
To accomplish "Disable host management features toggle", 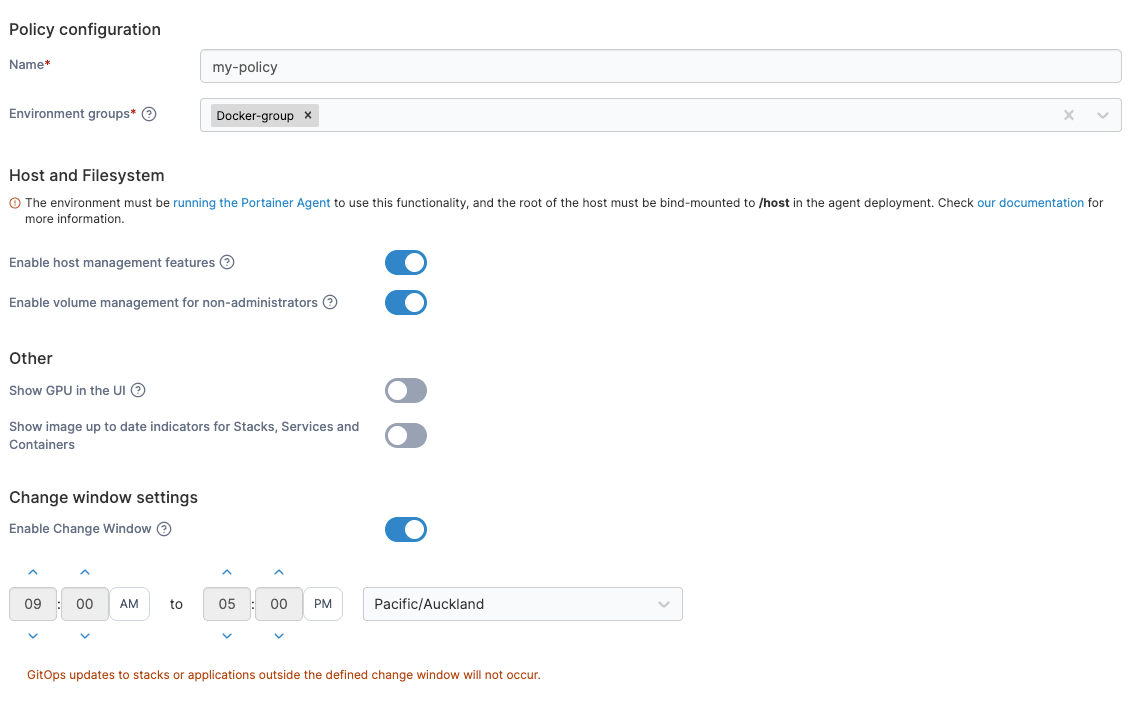I will 406,263.
